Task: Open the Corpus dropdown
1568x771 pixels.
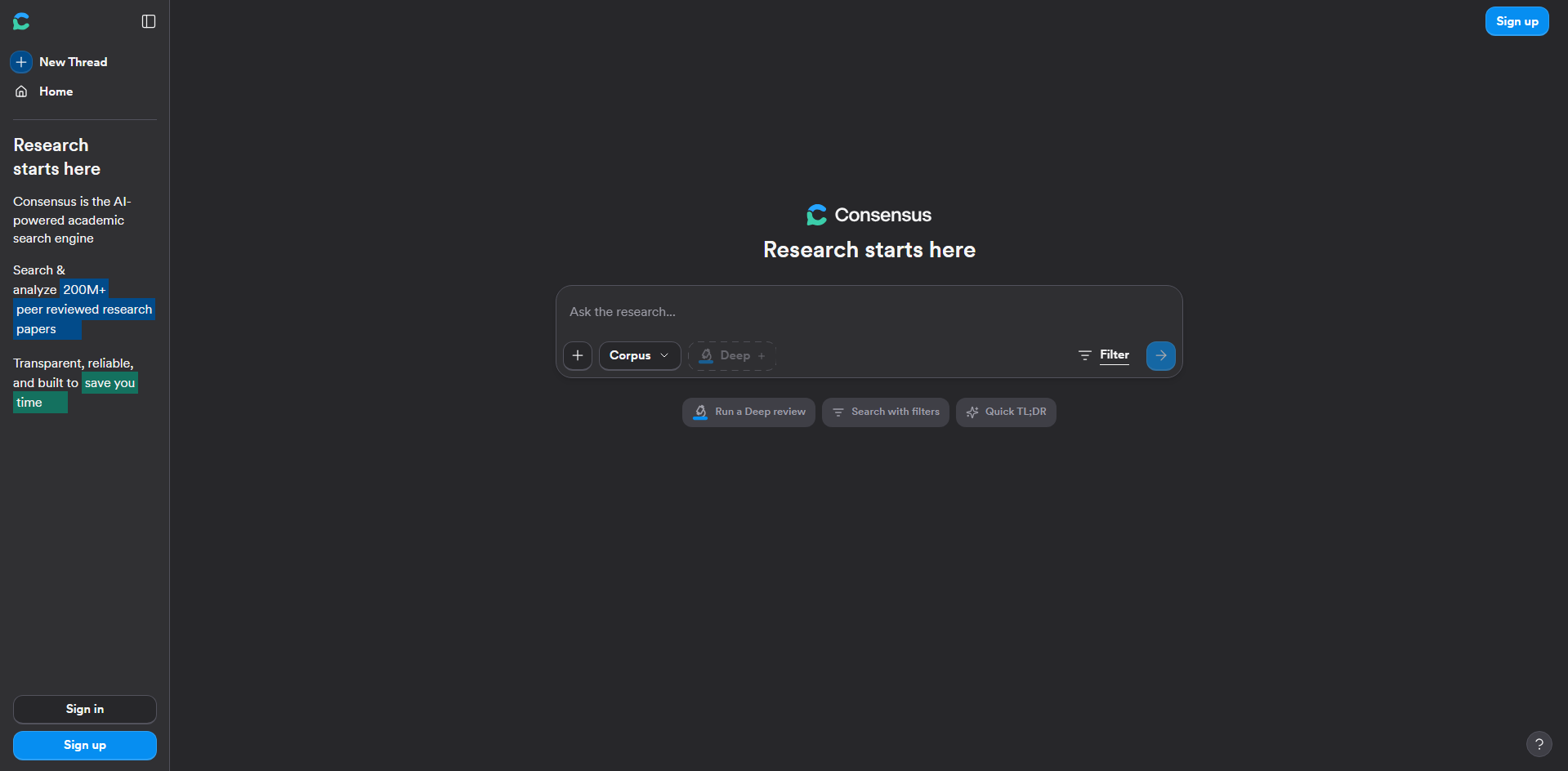Action: pos(640,355)
